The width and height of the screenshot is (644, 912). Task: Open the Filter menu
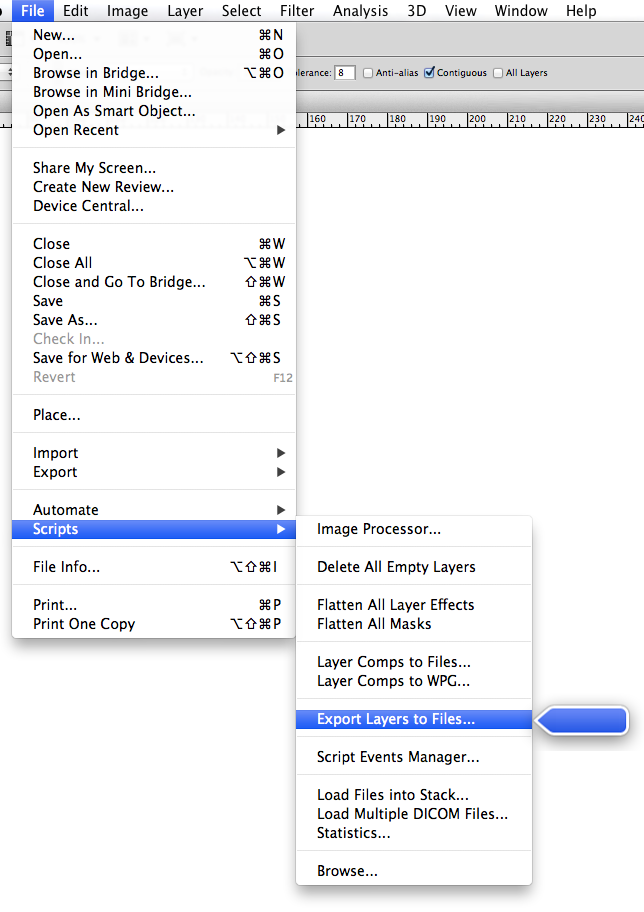tap(297, 10)
